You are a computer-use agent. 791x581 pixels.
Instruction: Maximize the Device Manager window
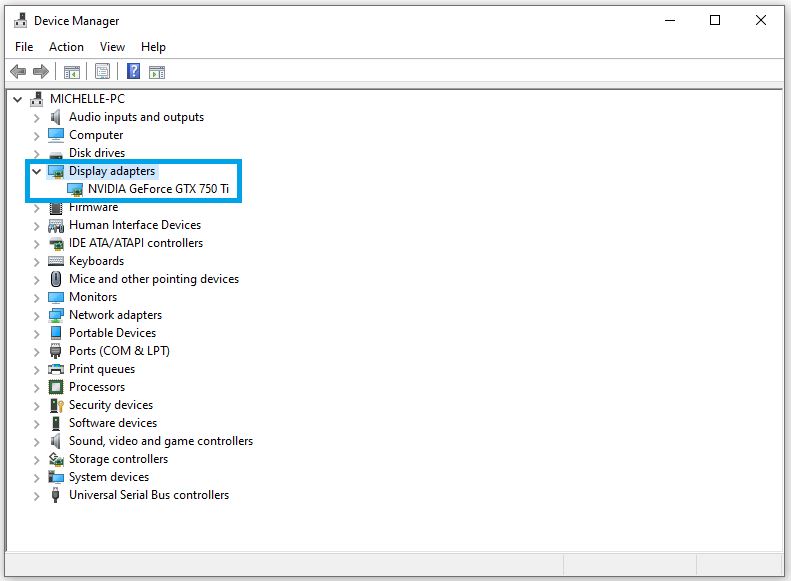(x=715, y=20)
